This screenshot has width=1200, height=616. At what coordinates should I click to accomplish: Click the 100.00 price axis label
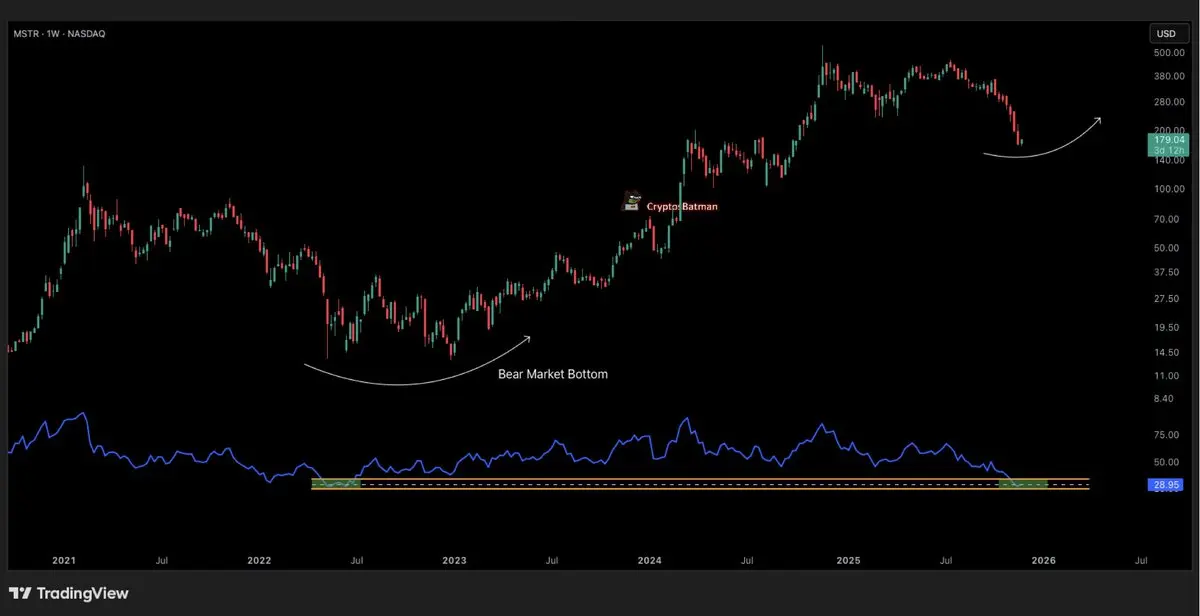click(1169, 189)
